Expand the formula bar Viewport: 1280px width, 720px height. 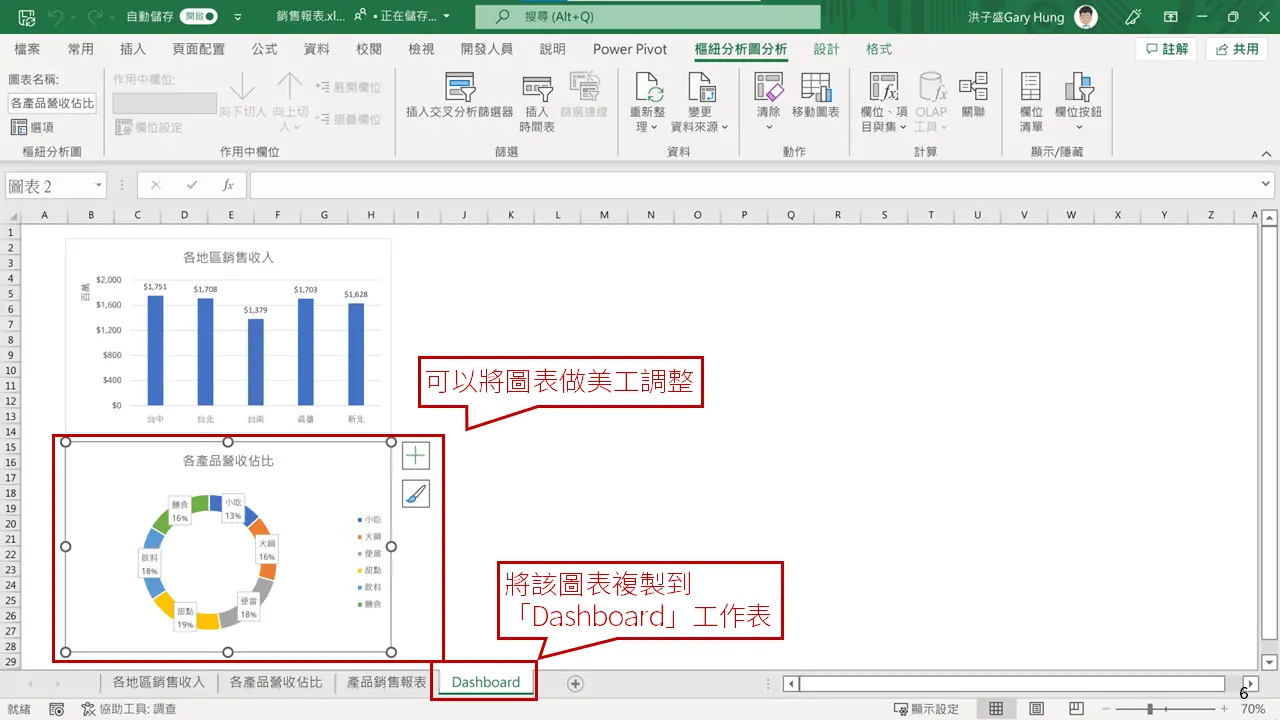[1267, 185]
